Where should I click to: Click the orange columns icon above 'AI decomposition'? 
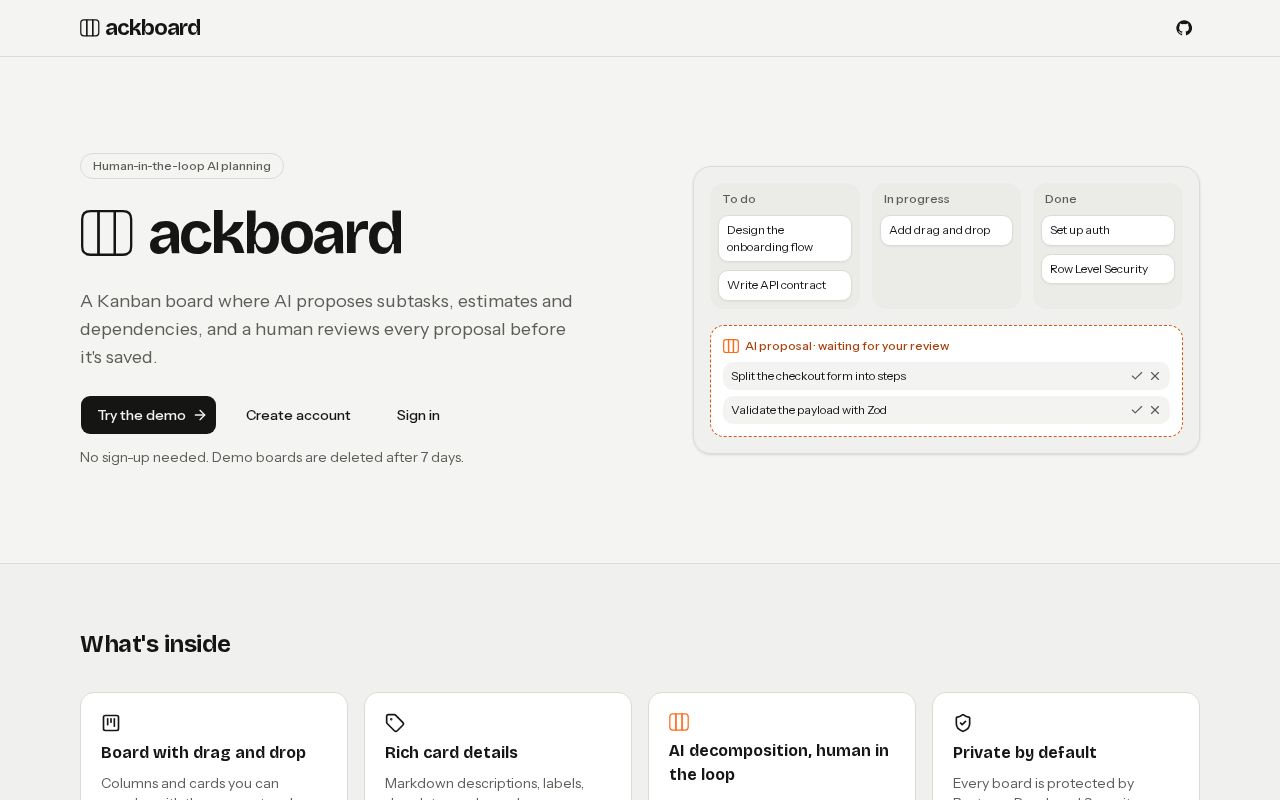pyautogui.click(x=679, y=722)
